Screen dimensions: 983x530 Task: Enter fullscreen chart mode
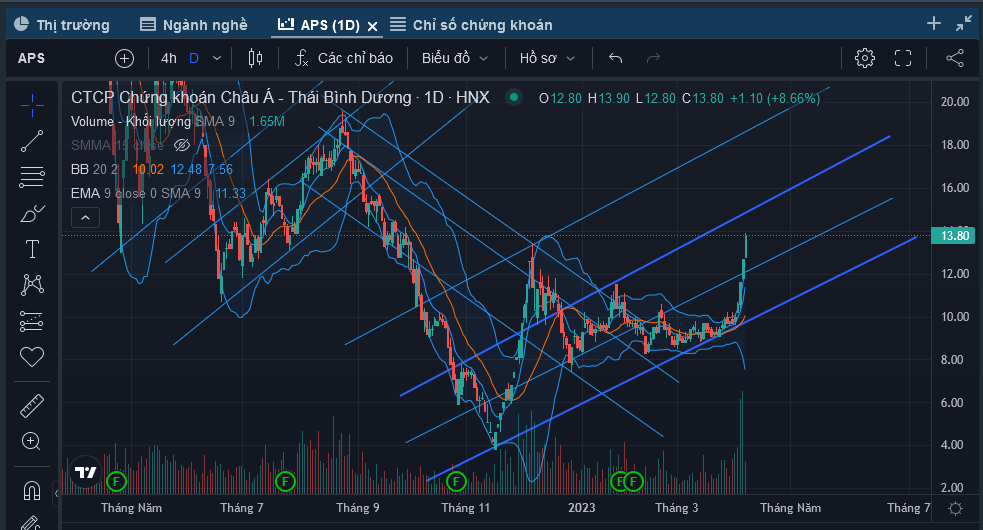903,58
